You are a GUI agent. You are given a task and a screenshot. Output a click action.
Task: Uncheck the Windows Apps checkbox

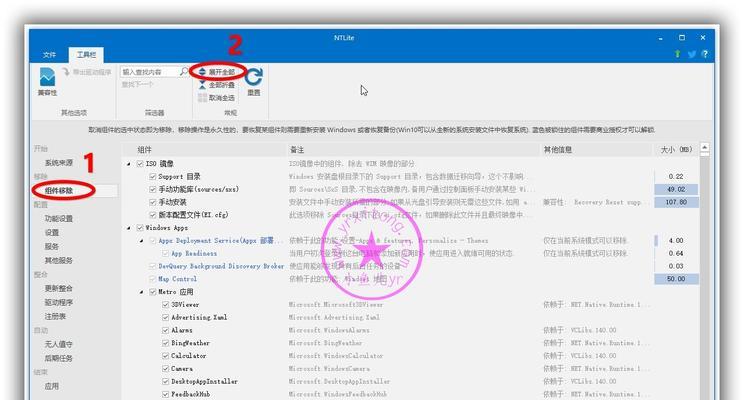click(140, 228)
